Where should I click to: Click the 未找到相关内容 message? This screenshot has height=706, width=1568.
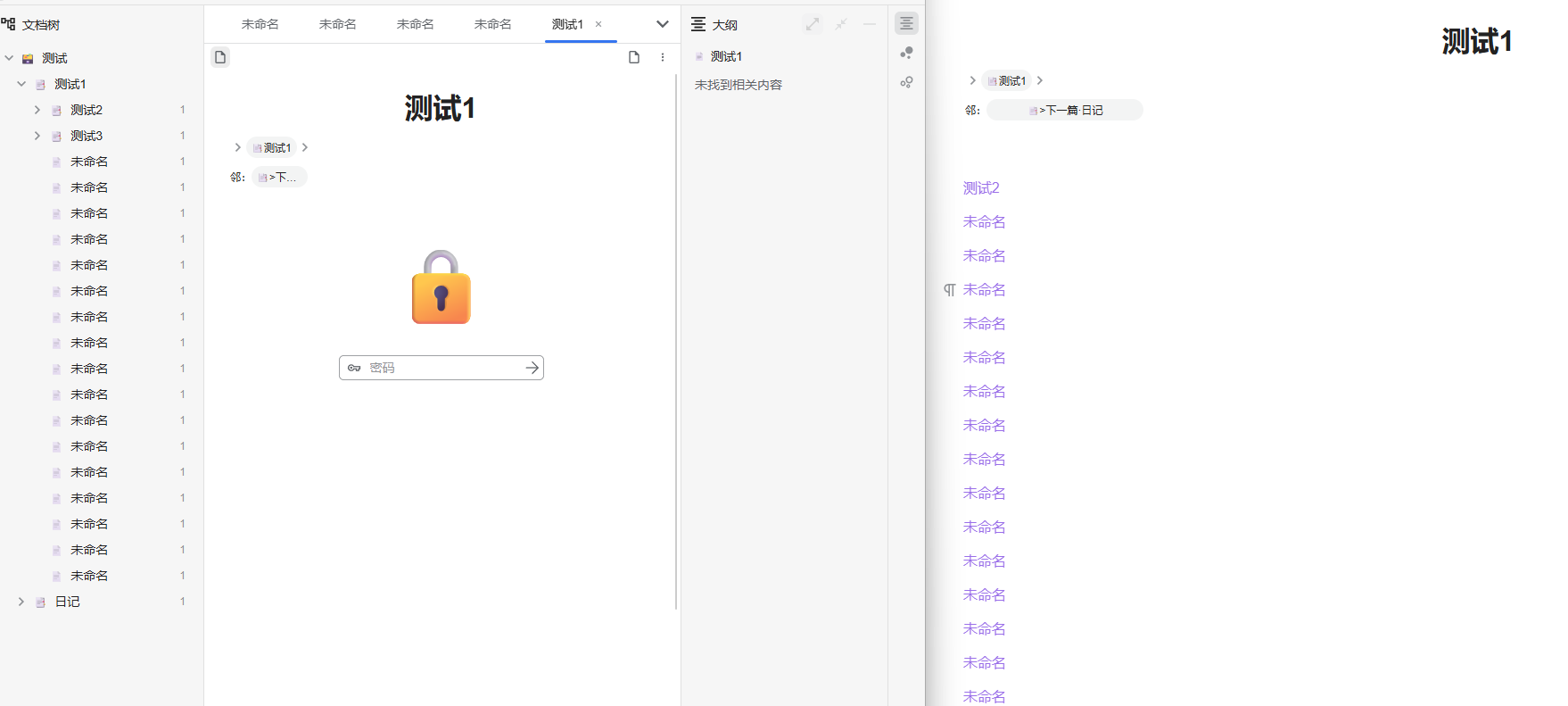pos(739,85)
